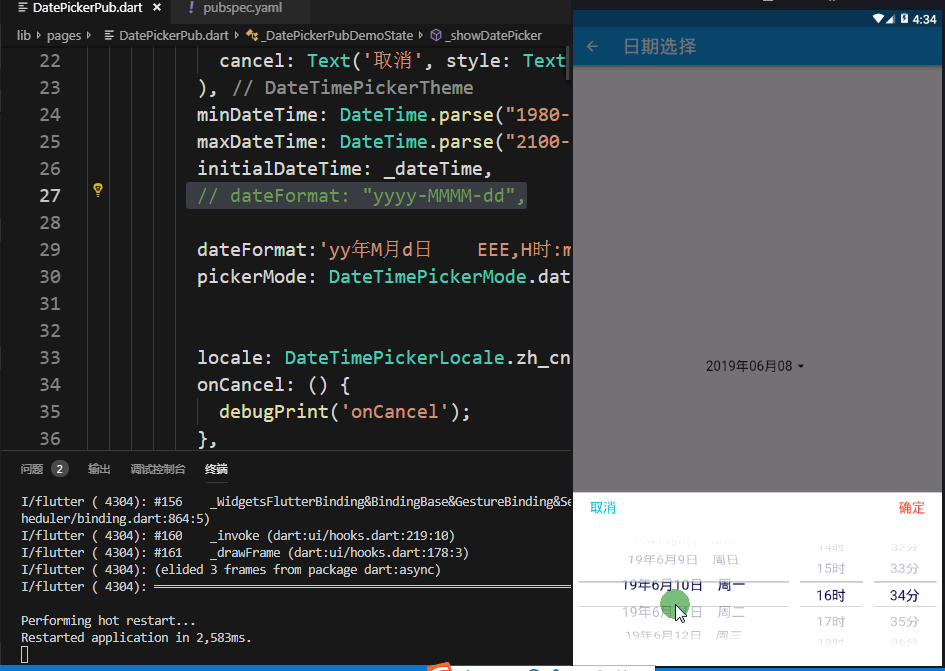Click the onCancel: () { code line
Image resolution: width=945 pixels, height=671 pixels.
[x=274, y=385]
